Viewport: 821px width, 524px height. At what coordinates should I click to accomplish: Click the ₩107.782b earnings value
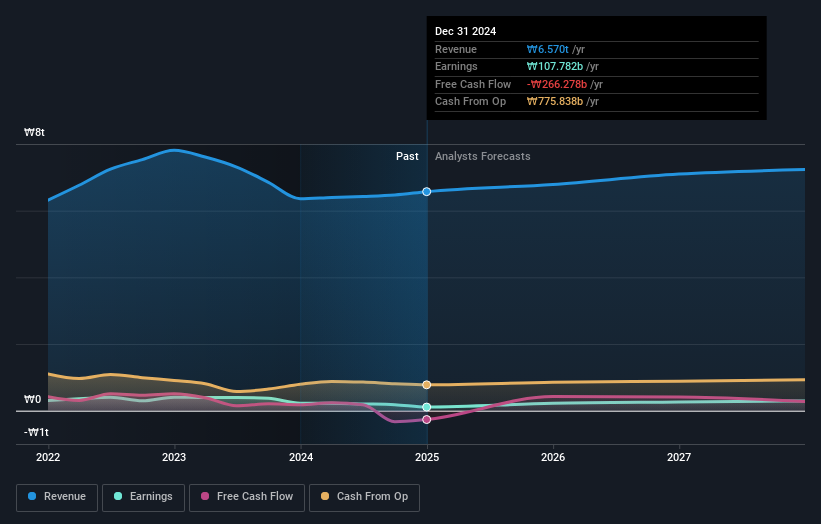555,66
